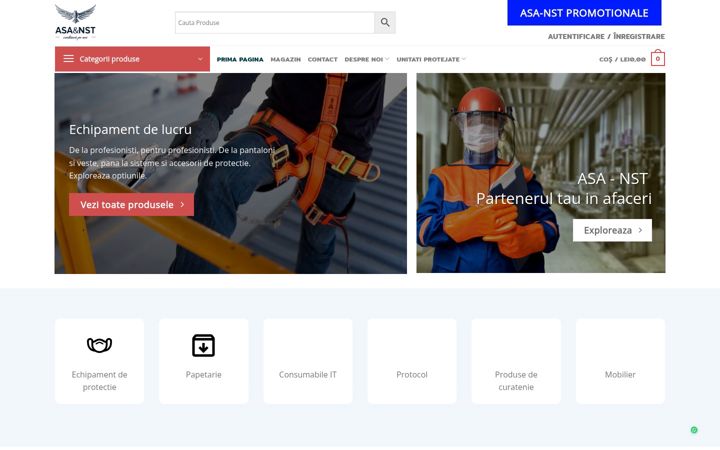The image size is (720, 450).
Task: Open the Produse de curatenie category
Action: point(516,361)
